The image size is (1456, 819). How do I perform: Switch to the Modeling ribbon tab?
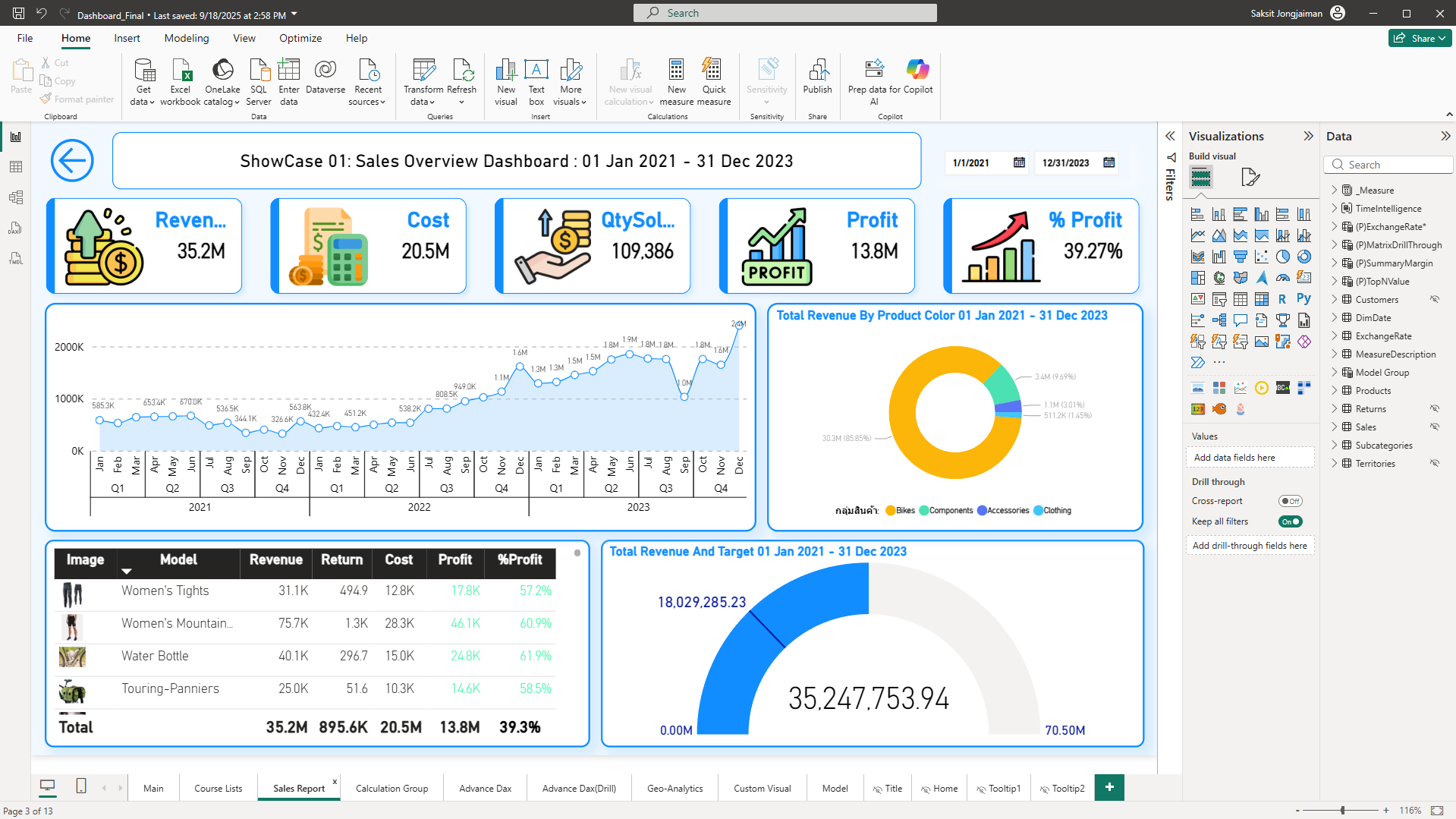186,38
